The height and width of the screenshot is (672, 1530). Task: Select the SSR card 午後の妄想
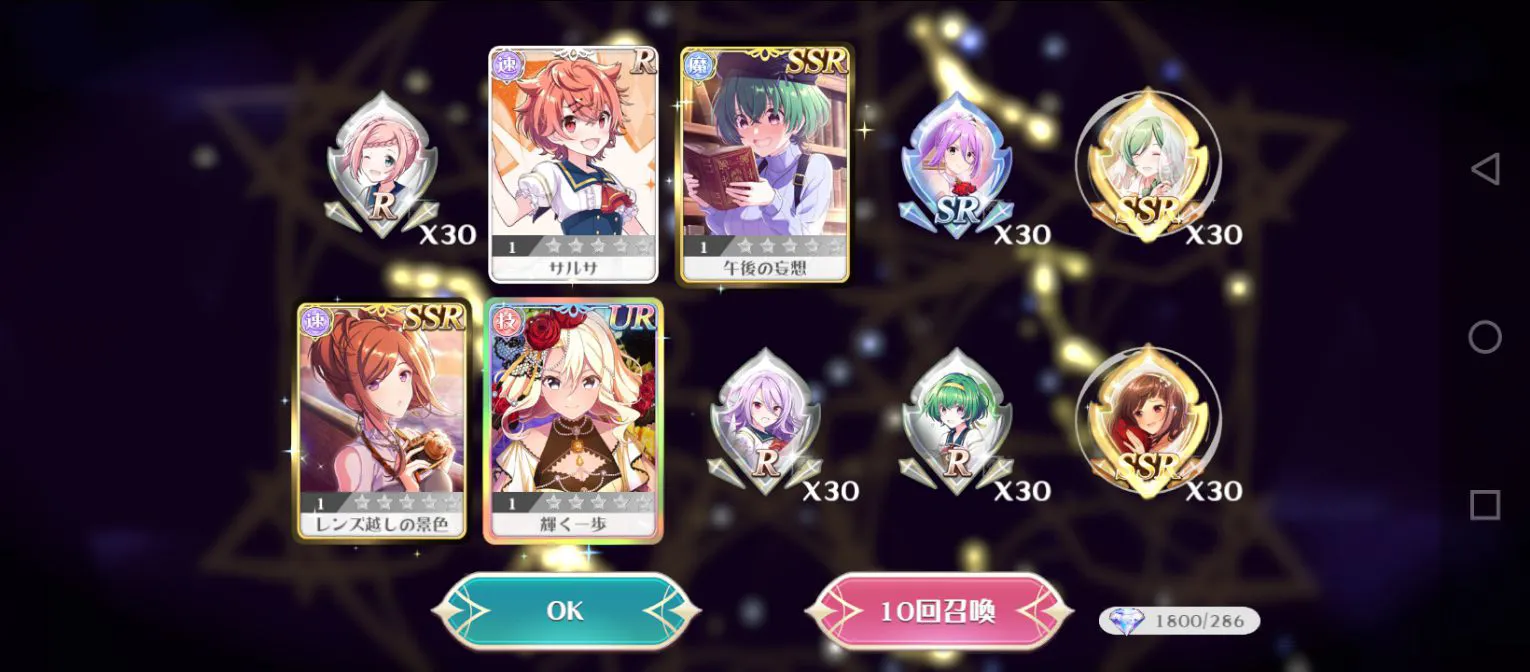tap(765, 164)
